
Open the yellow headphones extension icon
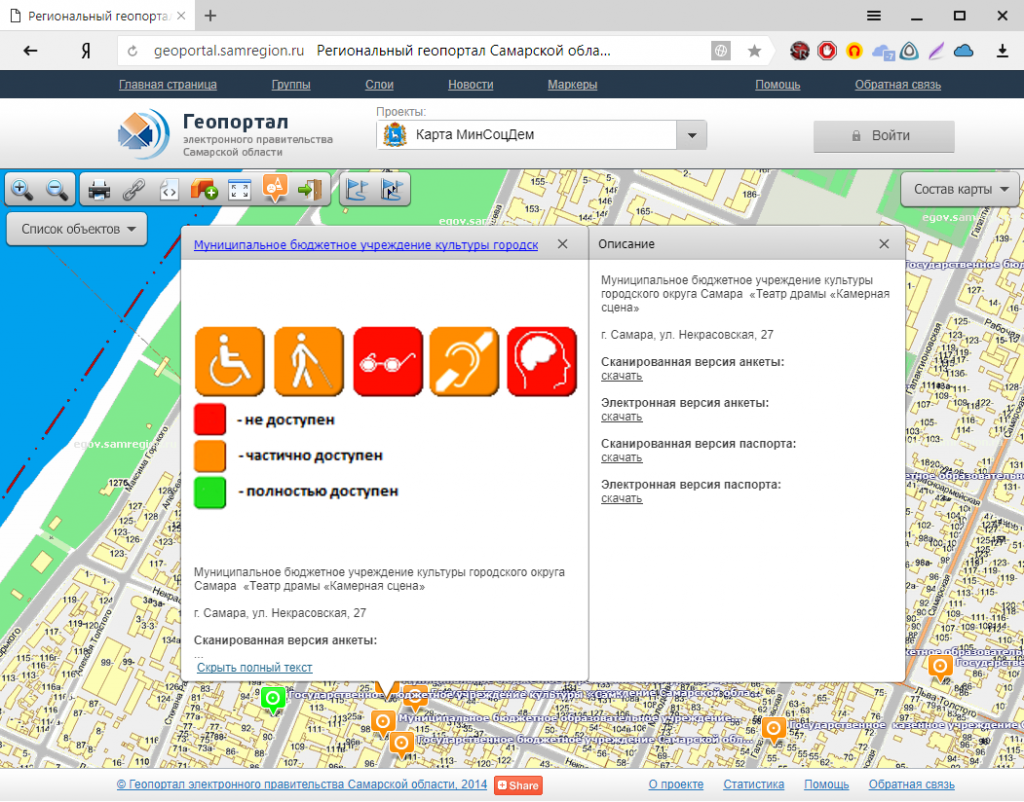pyautogui.click(x=854, y=51)
